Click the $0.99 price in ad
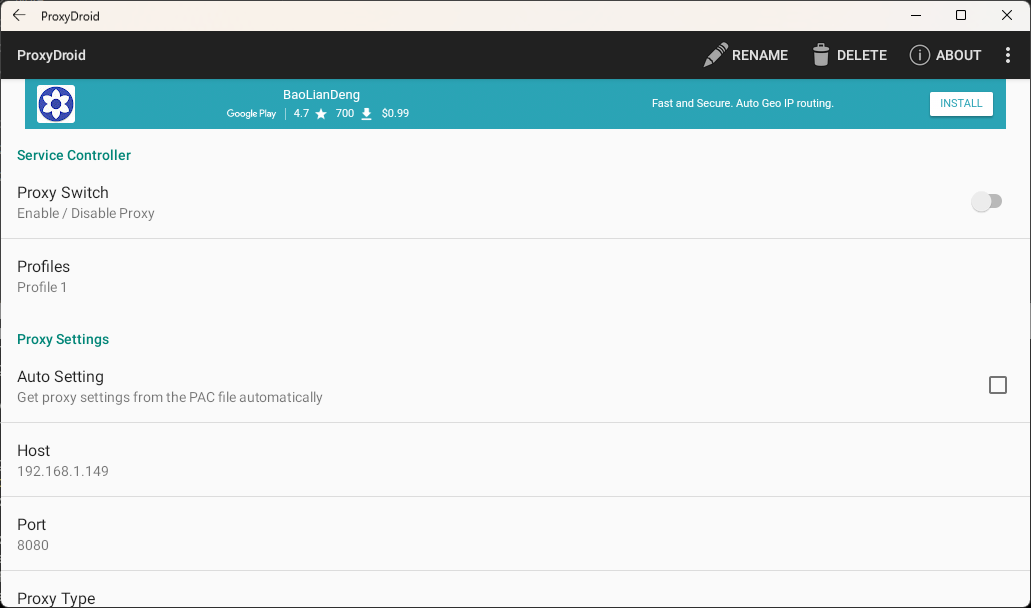The width and height of the screenshot is (1031, 608). tap(395, 114)
